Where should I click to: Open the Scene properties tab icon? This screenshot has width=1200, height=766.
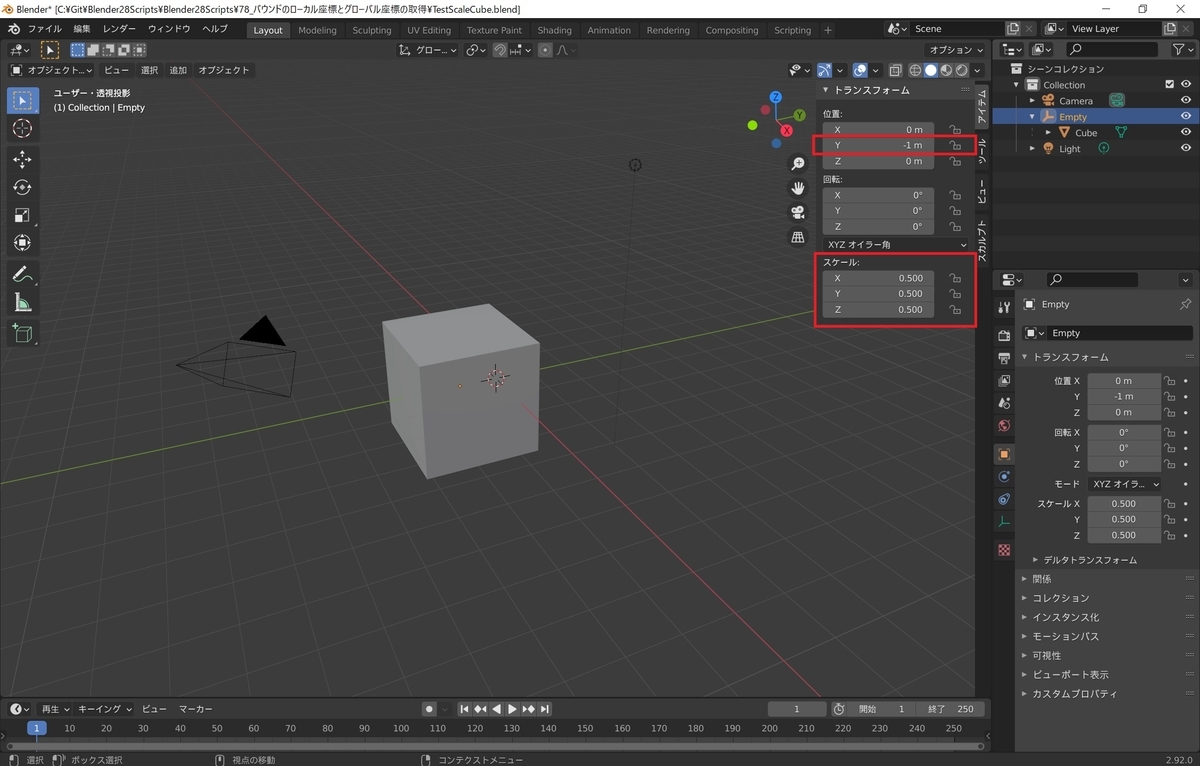(1005, 403)
